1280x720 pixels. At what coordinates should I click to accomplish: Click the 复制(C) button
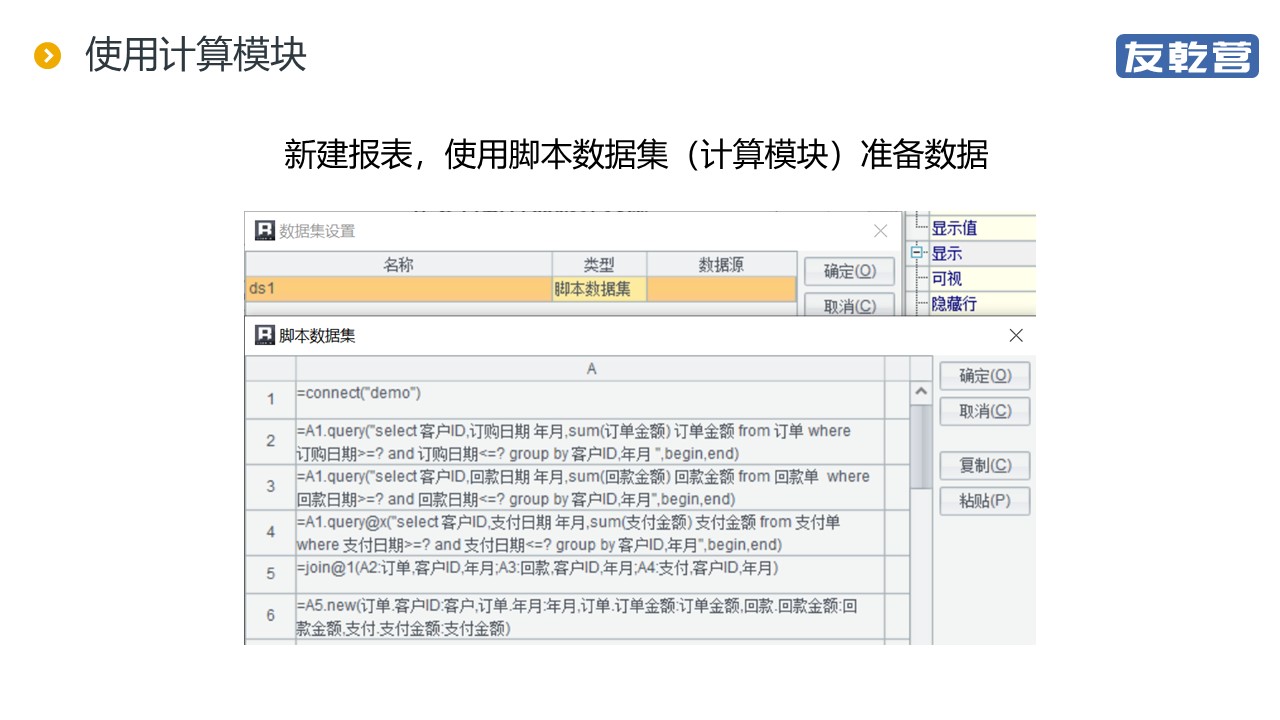coord(985,466)
